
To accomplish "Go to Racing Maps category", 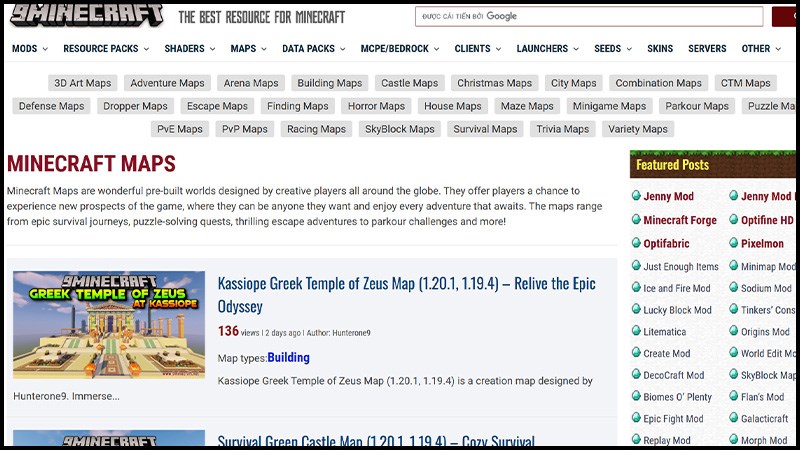I will [316, 129].
